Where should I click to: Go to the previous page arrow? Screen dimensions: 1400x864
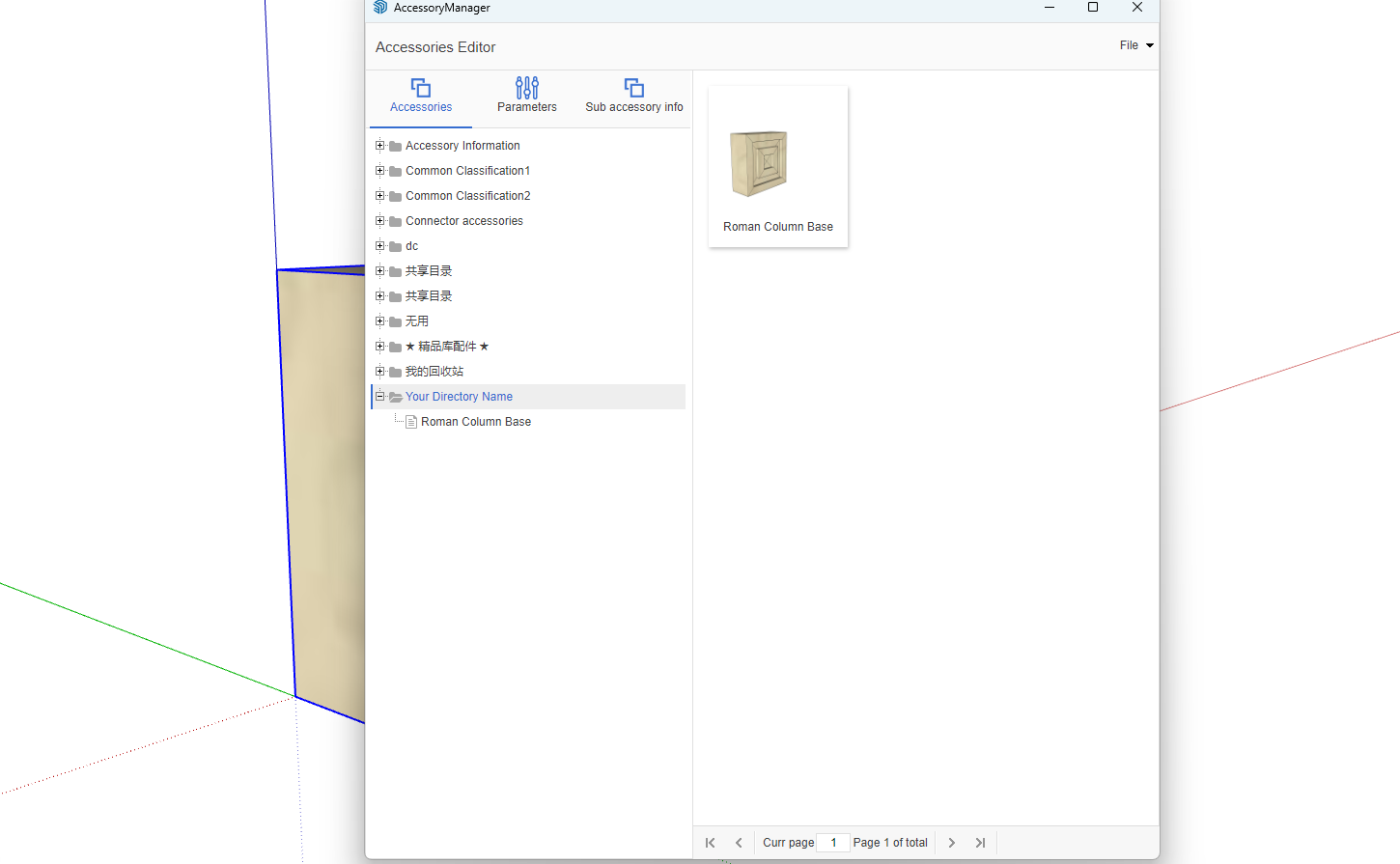pos(739,843)
